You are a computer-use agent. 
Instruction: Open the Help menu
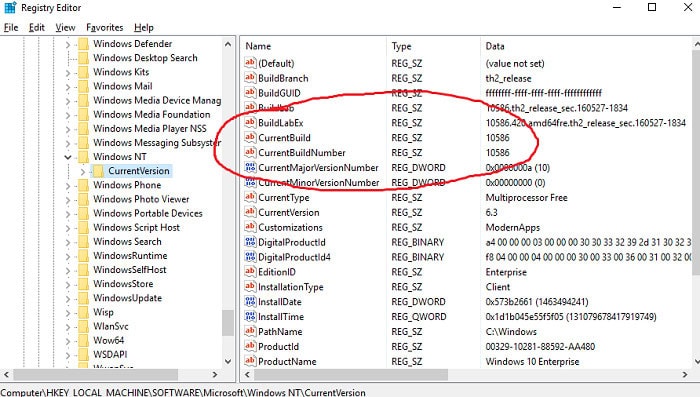(144, 28)
